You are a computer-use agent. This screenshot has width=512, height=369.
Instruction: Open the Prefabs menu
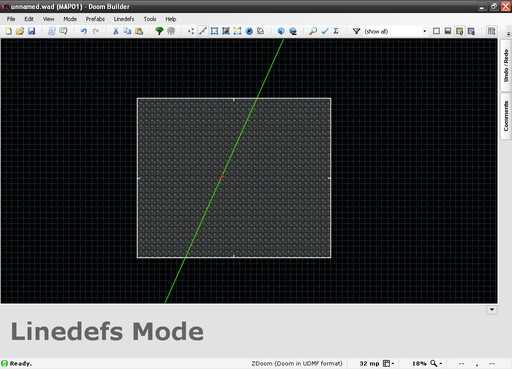[95, 19]
